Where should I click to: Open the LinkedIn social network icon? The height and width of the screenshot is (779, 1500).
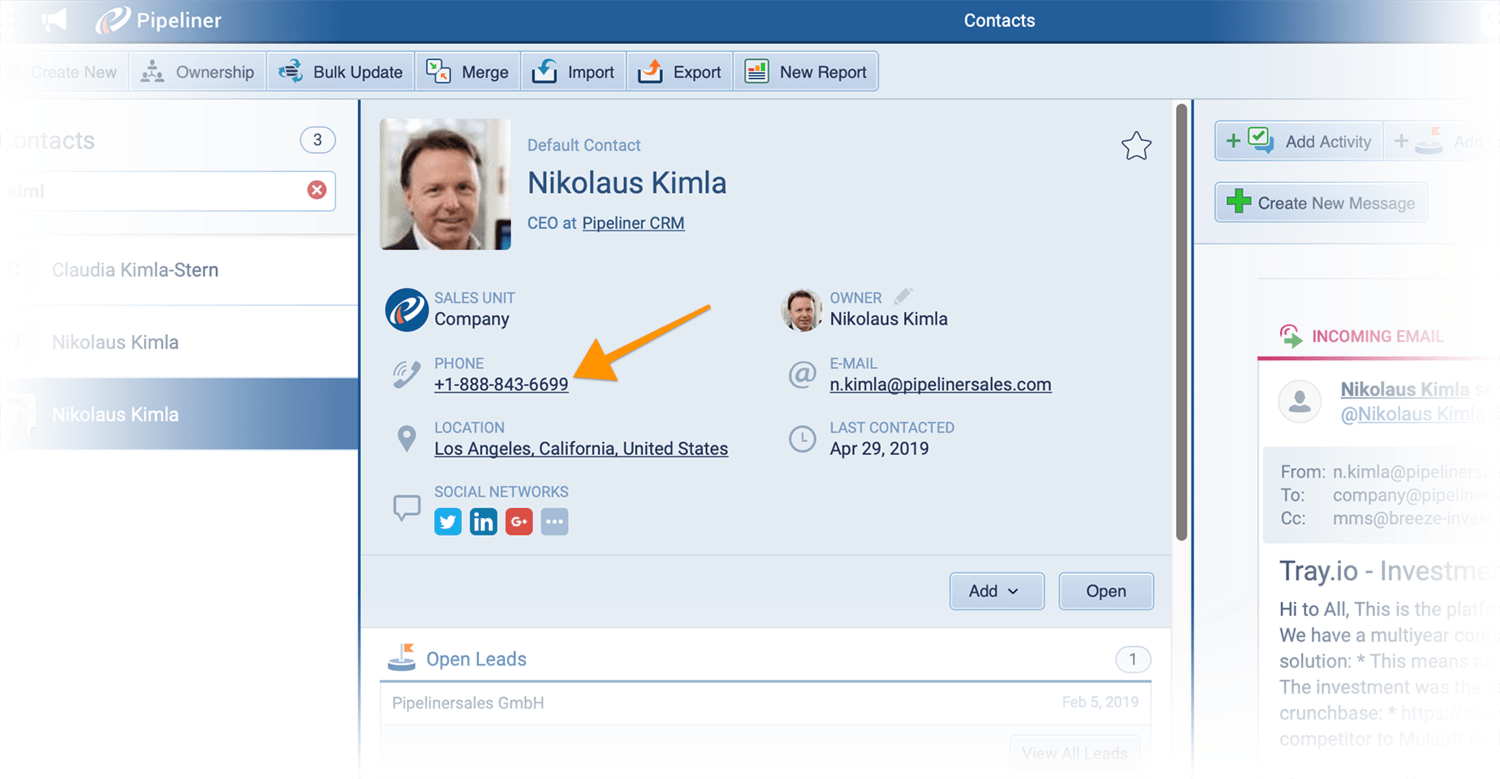[483, 521]
